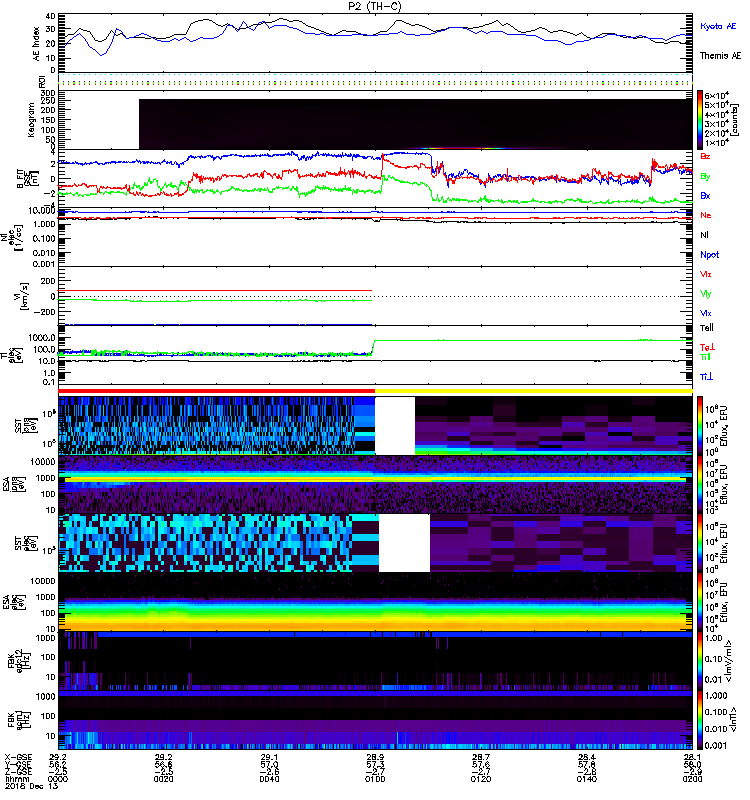
Task: Click the Keogram counts color bar
Action: pos(700,120)
